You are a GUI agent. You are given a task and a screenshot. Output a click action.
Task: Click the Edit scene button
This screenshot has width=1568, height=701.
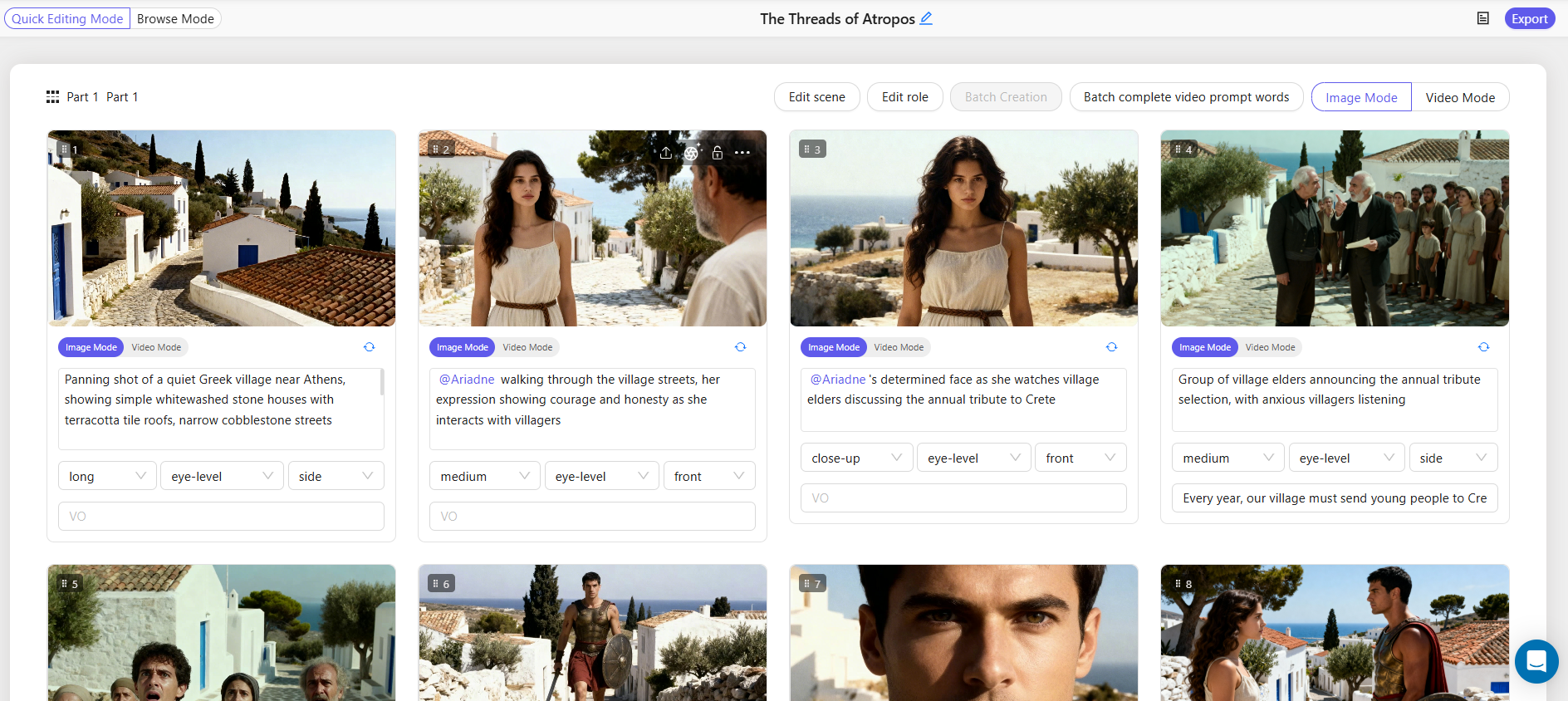817,97
